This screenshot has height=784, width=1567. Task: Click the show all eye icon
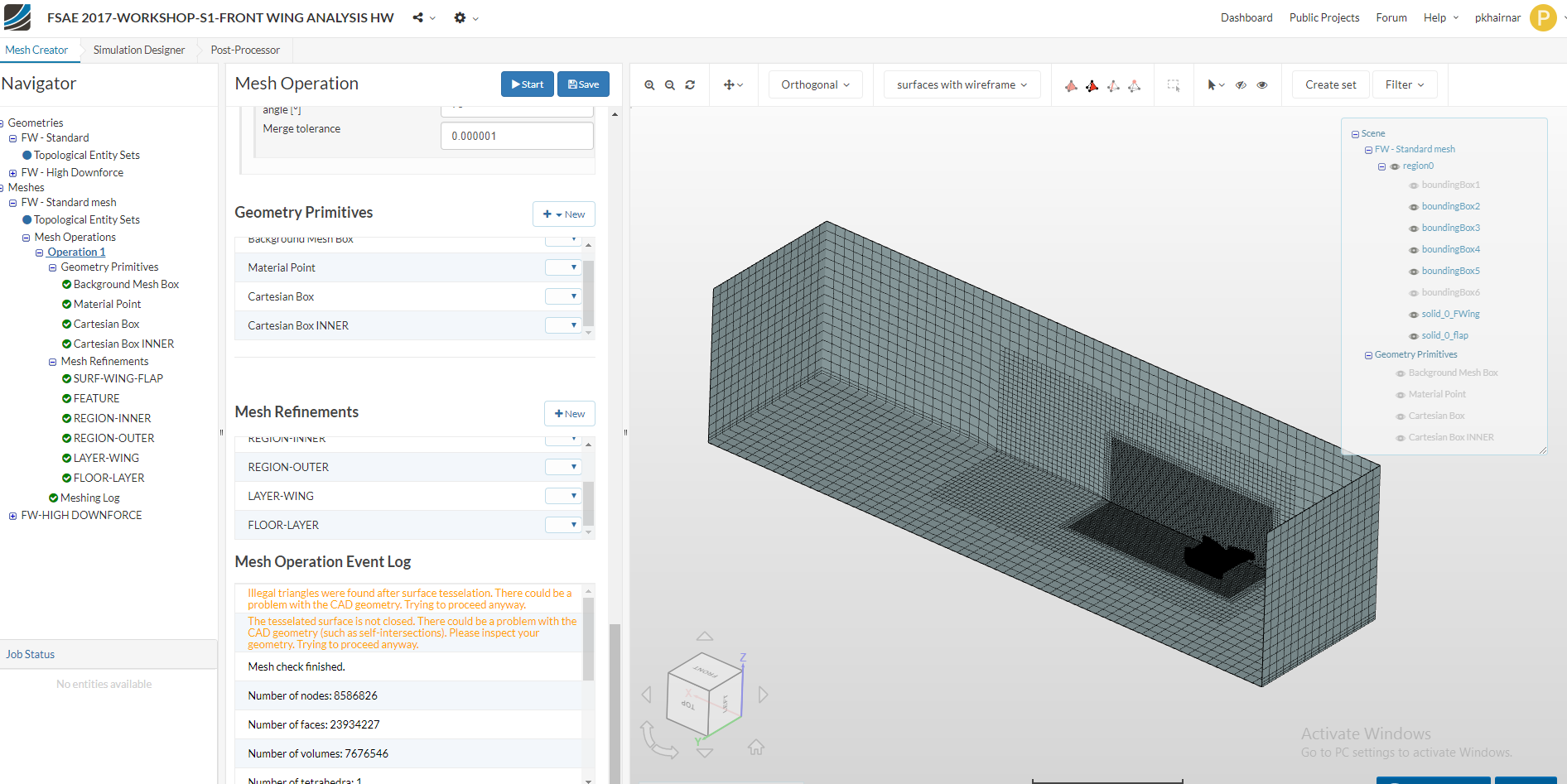point(1262,85)
